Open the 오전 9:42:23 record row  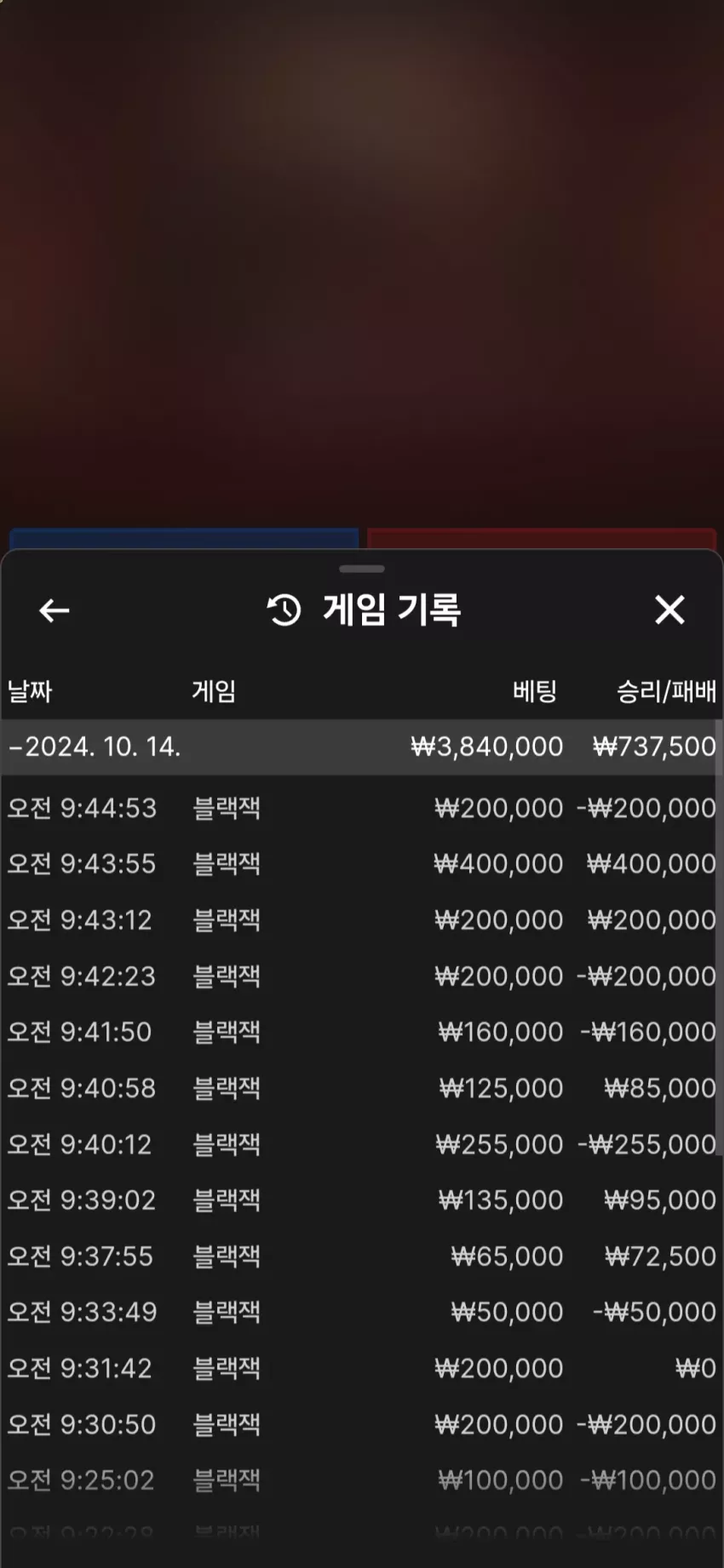362,976
